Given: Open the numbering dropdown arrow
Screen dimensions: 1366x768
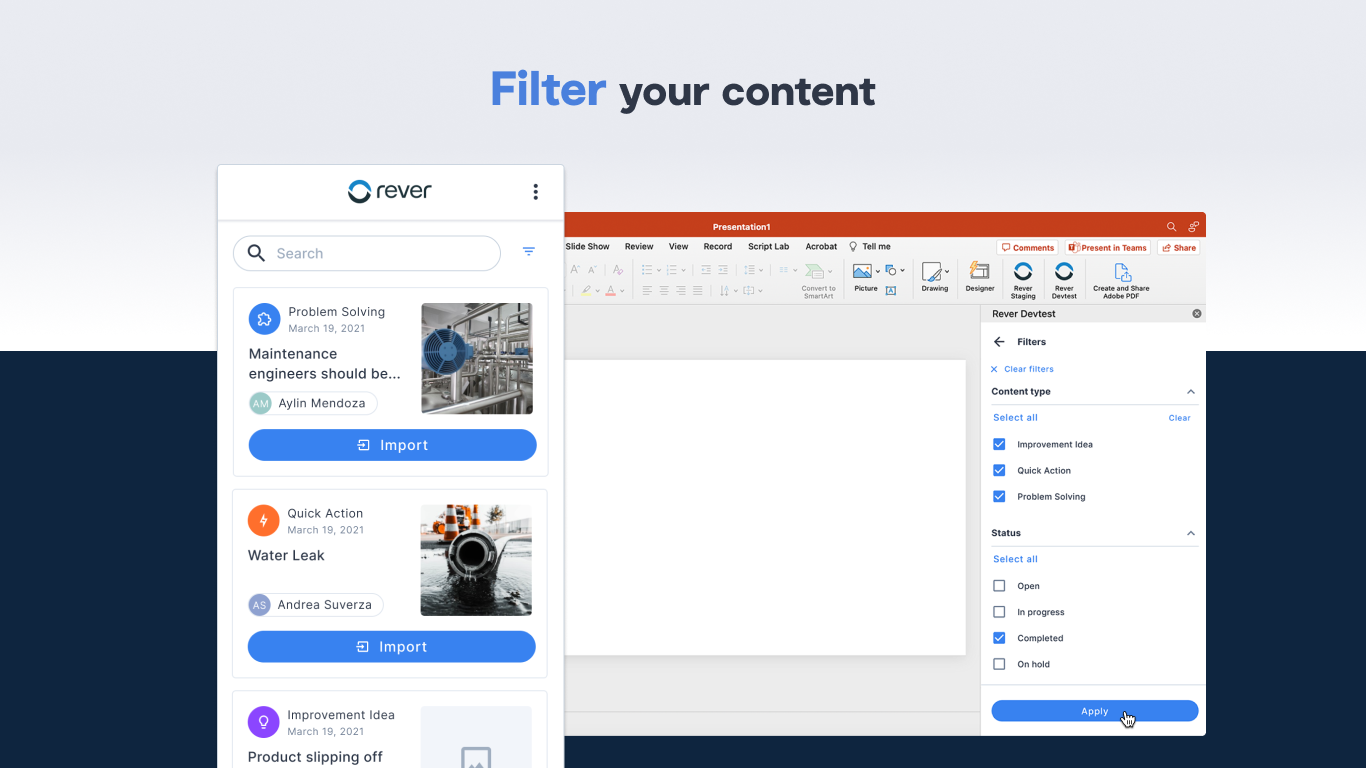Looking at the screenshot, I should (683, 270).
